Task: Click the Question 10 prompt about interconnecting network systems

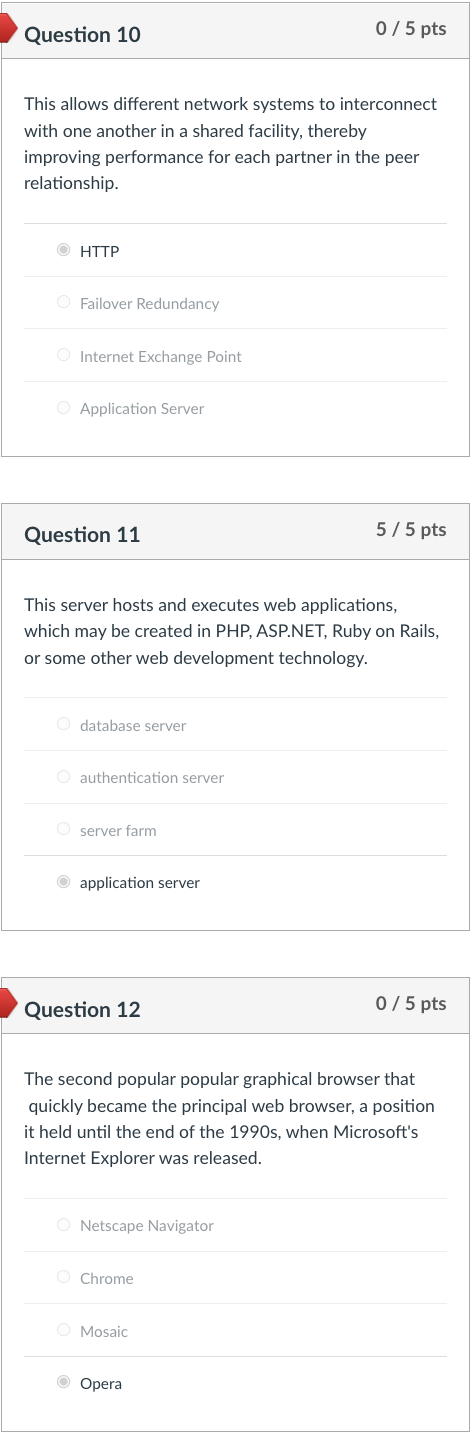Action: point(231,144)
